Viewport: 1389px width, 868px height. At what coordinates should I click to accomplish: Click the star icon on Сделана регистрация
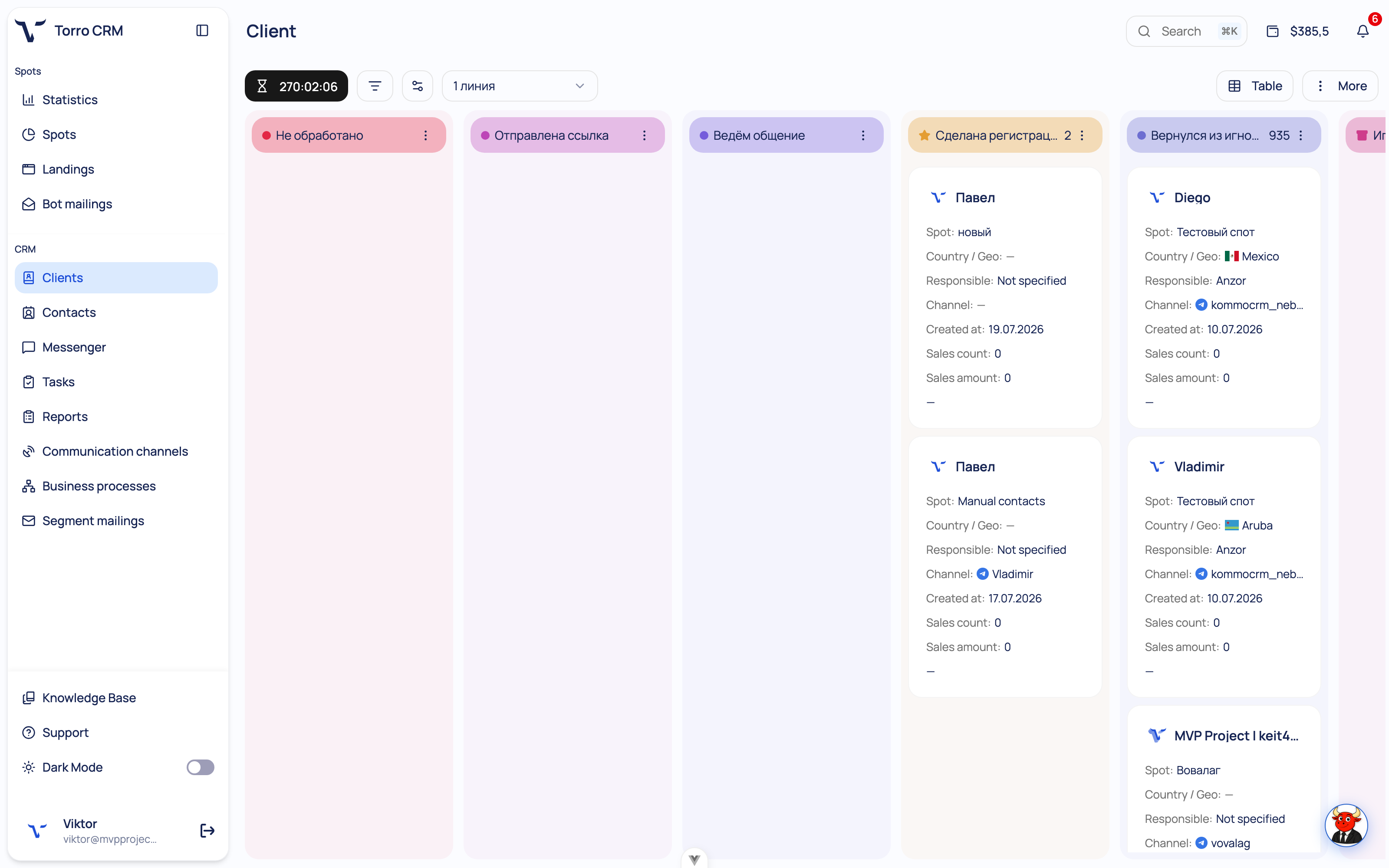pos(924,135)
